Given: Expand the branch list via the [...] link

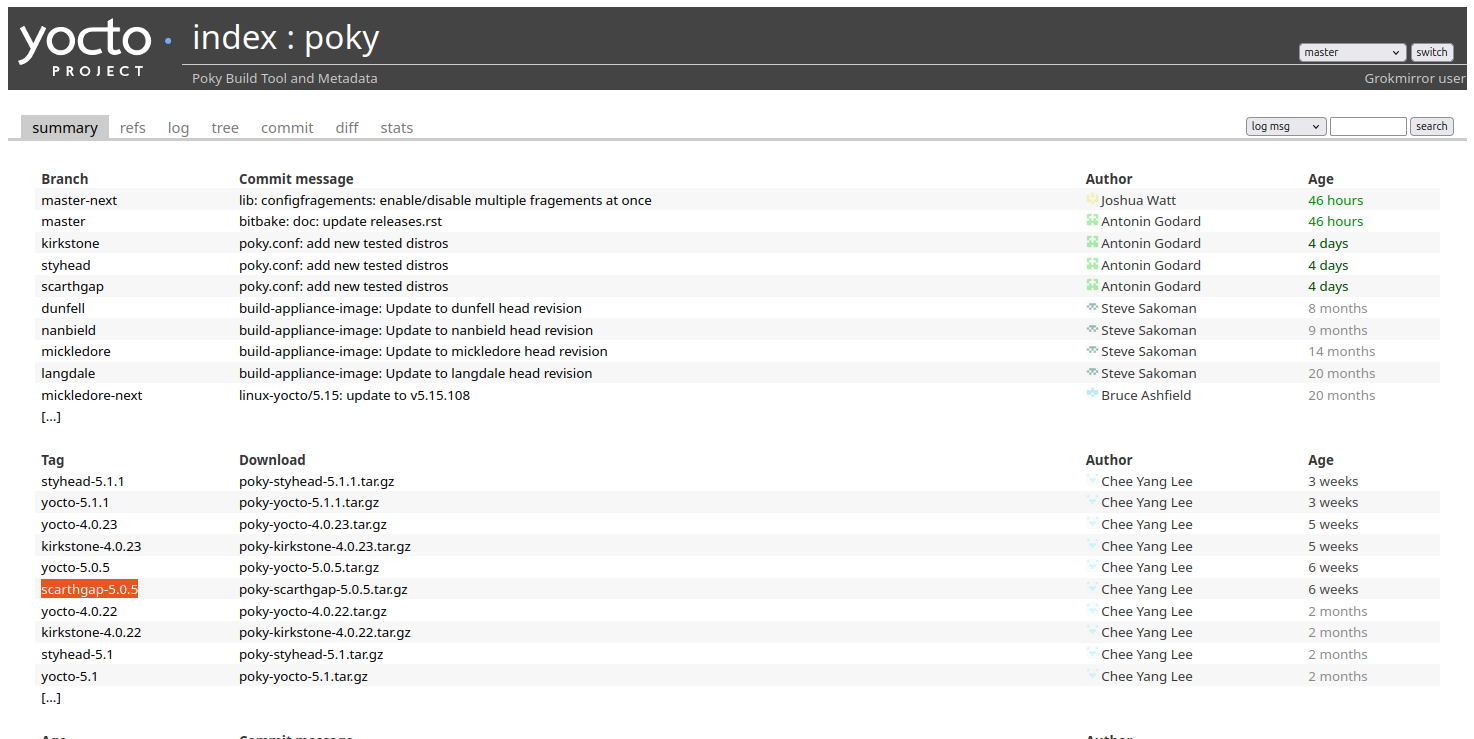Looking at the screenshot, I should click(50, 416).
